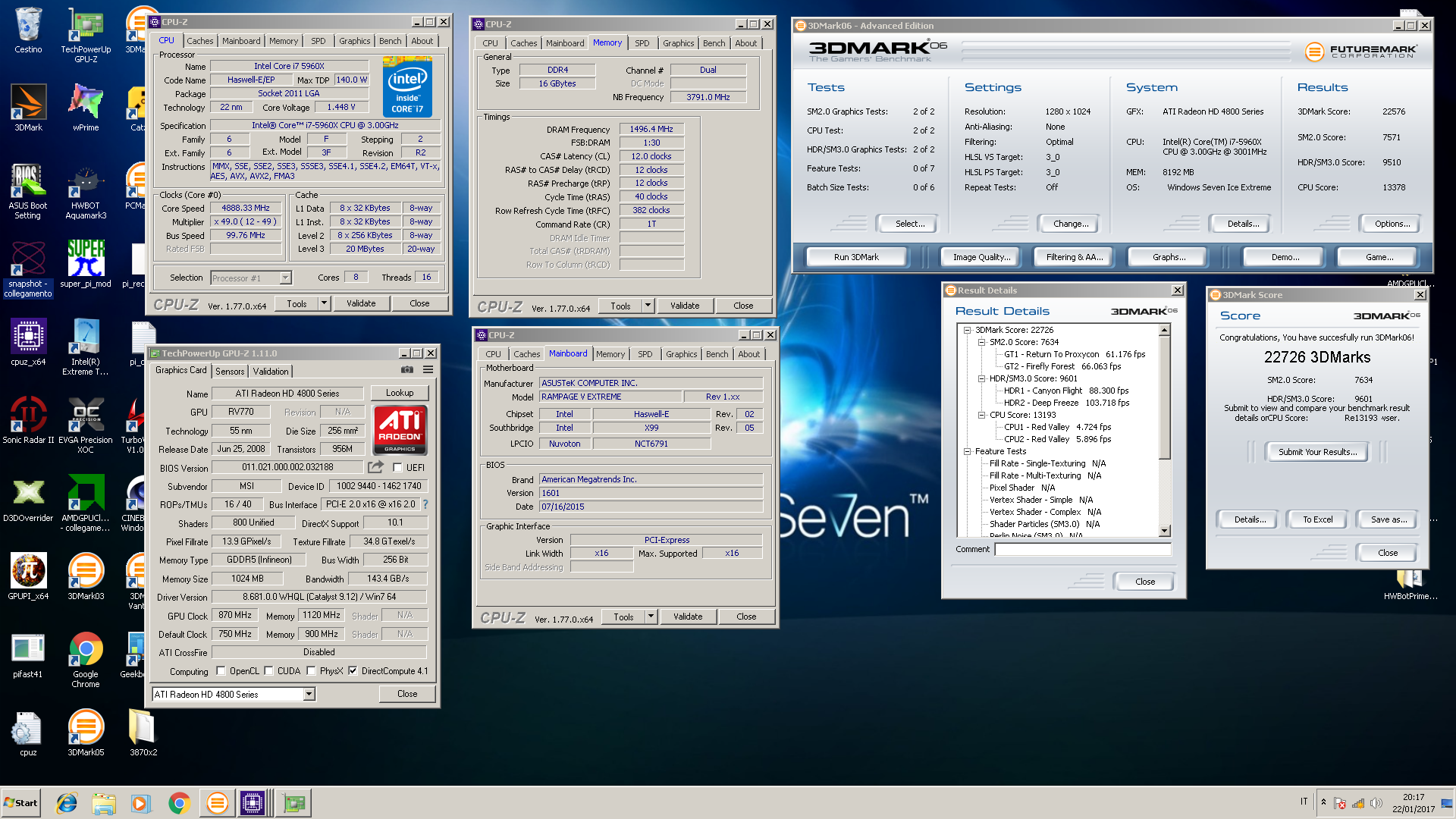Switch to Graphics tab in CPU-Z Mainboard window

click(x=681, y=354)
